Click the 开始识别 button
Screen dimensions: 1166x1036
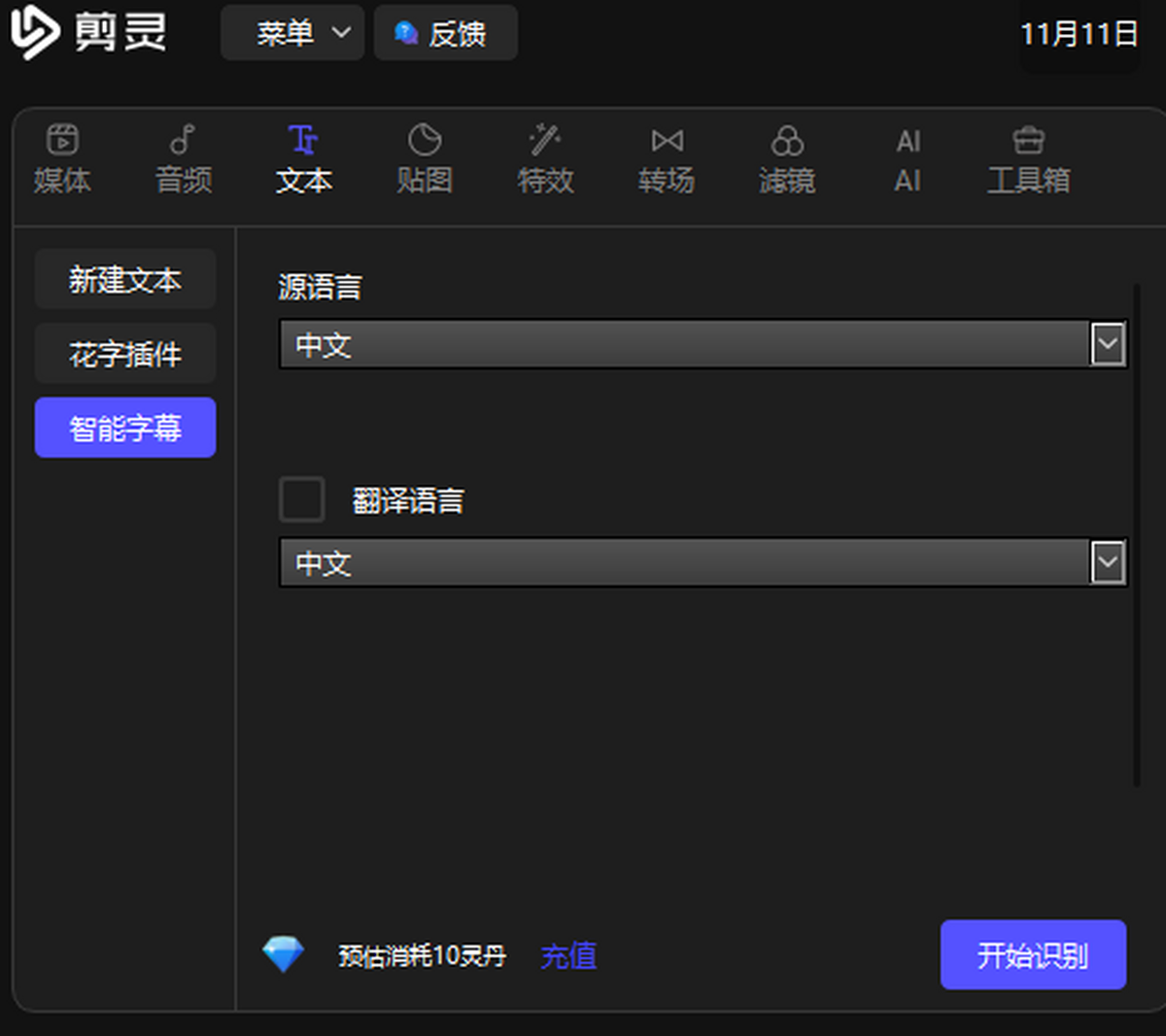pyautogui.click(x=1033, y=955)
